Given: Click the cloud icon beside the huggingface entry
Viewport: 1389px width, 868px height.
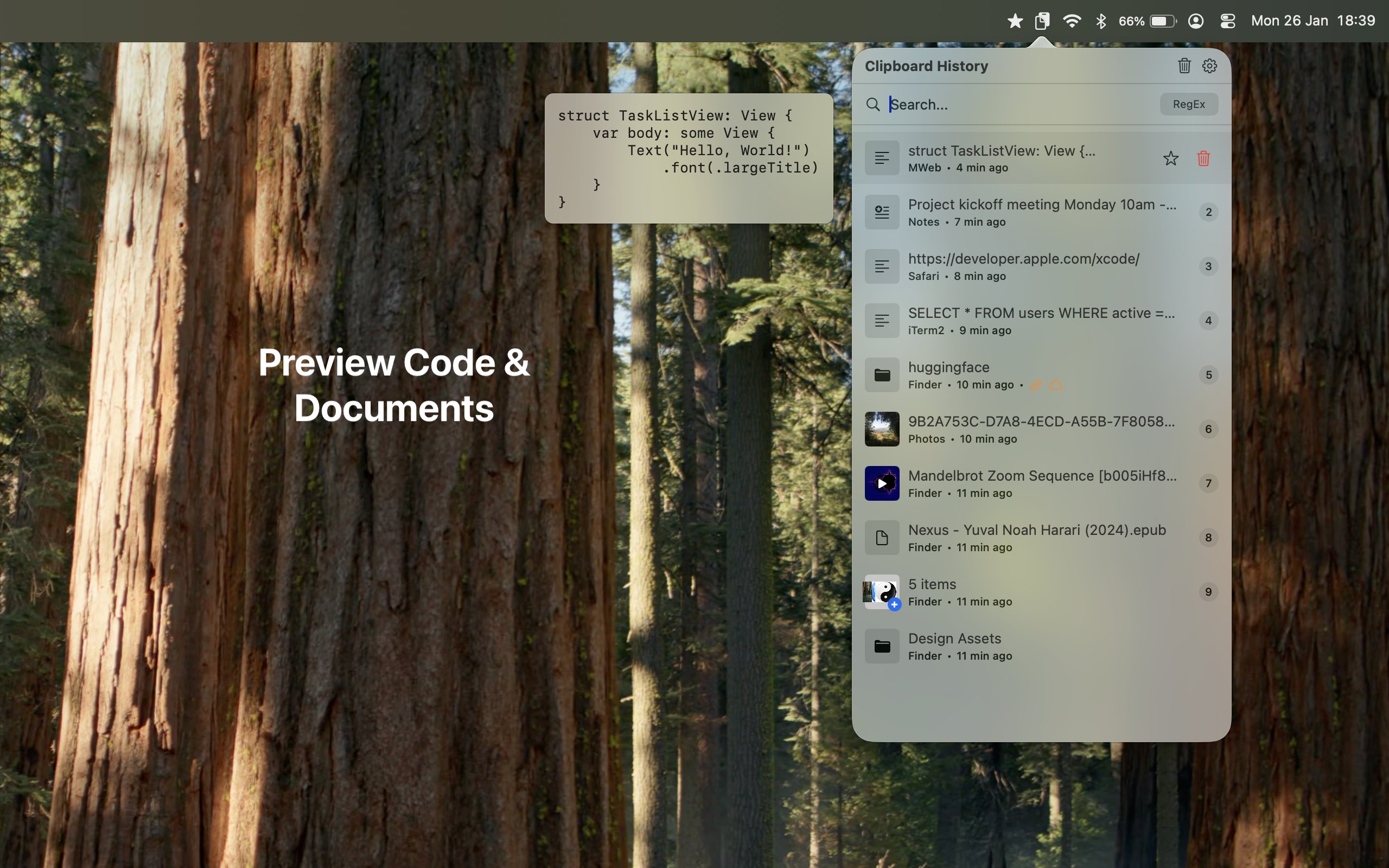Looking at the screenshot, I should pos(1055,385).
